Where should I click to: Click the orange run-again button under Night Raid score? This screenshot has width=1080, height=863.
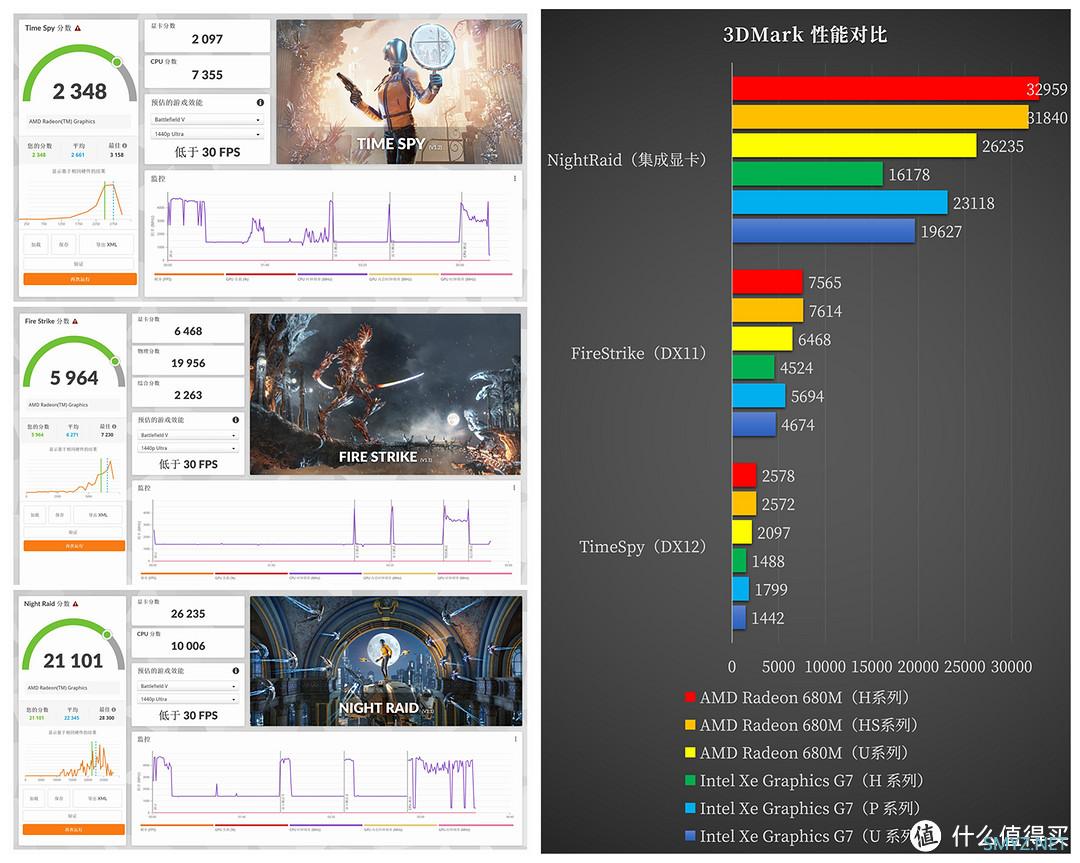[x=74, y=829]
